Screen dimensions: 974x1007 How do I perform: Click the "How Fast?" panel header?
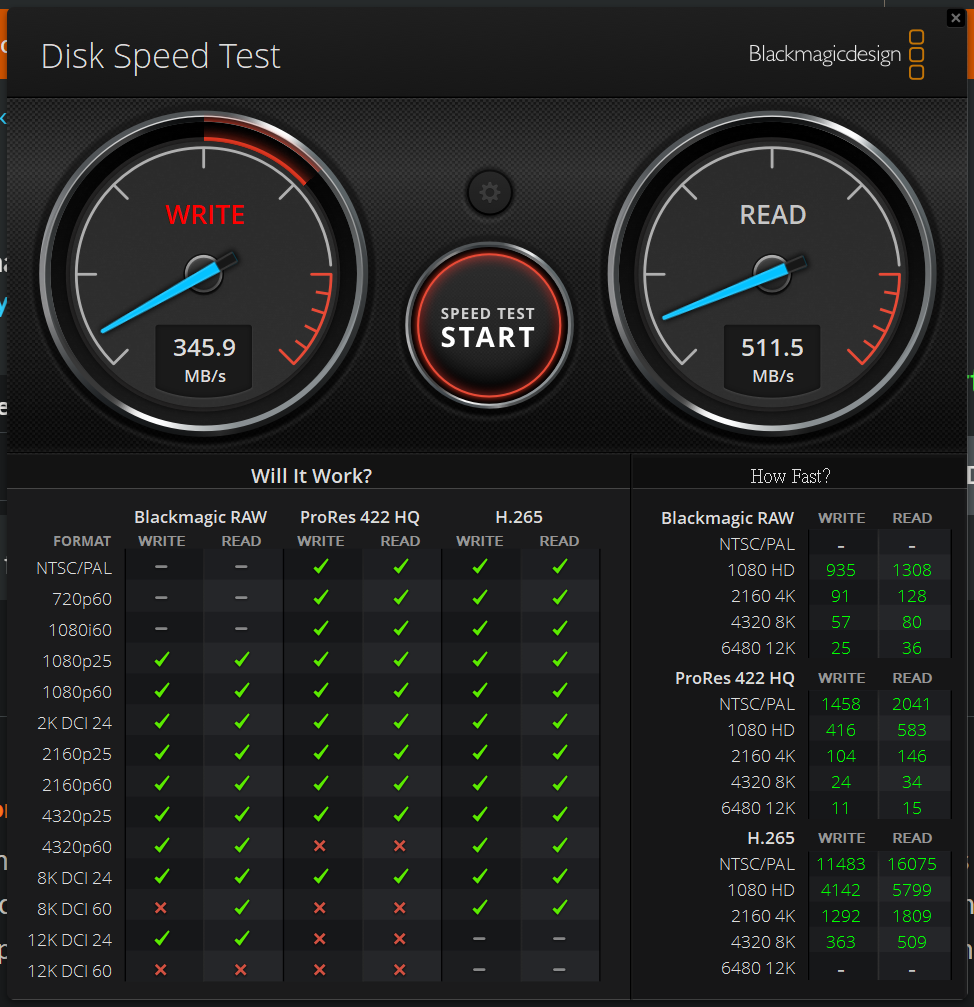[790, 476]
